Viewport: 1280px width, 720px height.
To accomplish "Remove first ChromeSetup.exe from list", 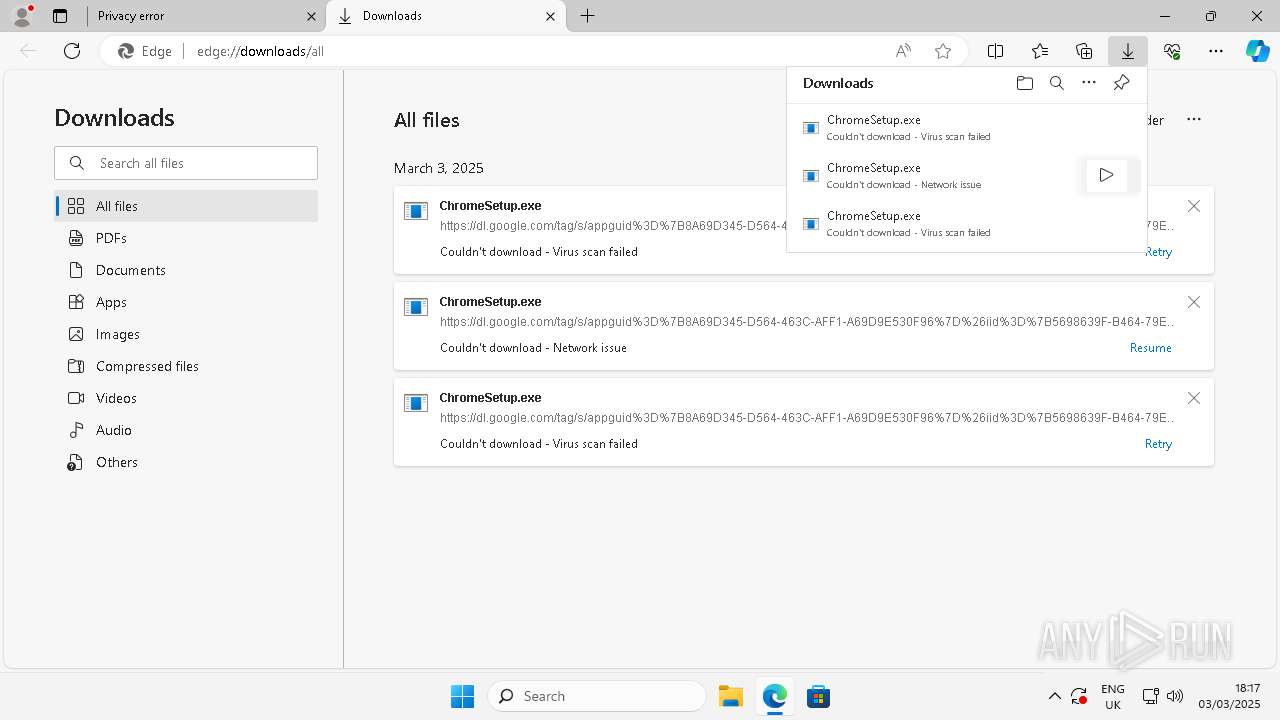I will tap(1194, 206).
